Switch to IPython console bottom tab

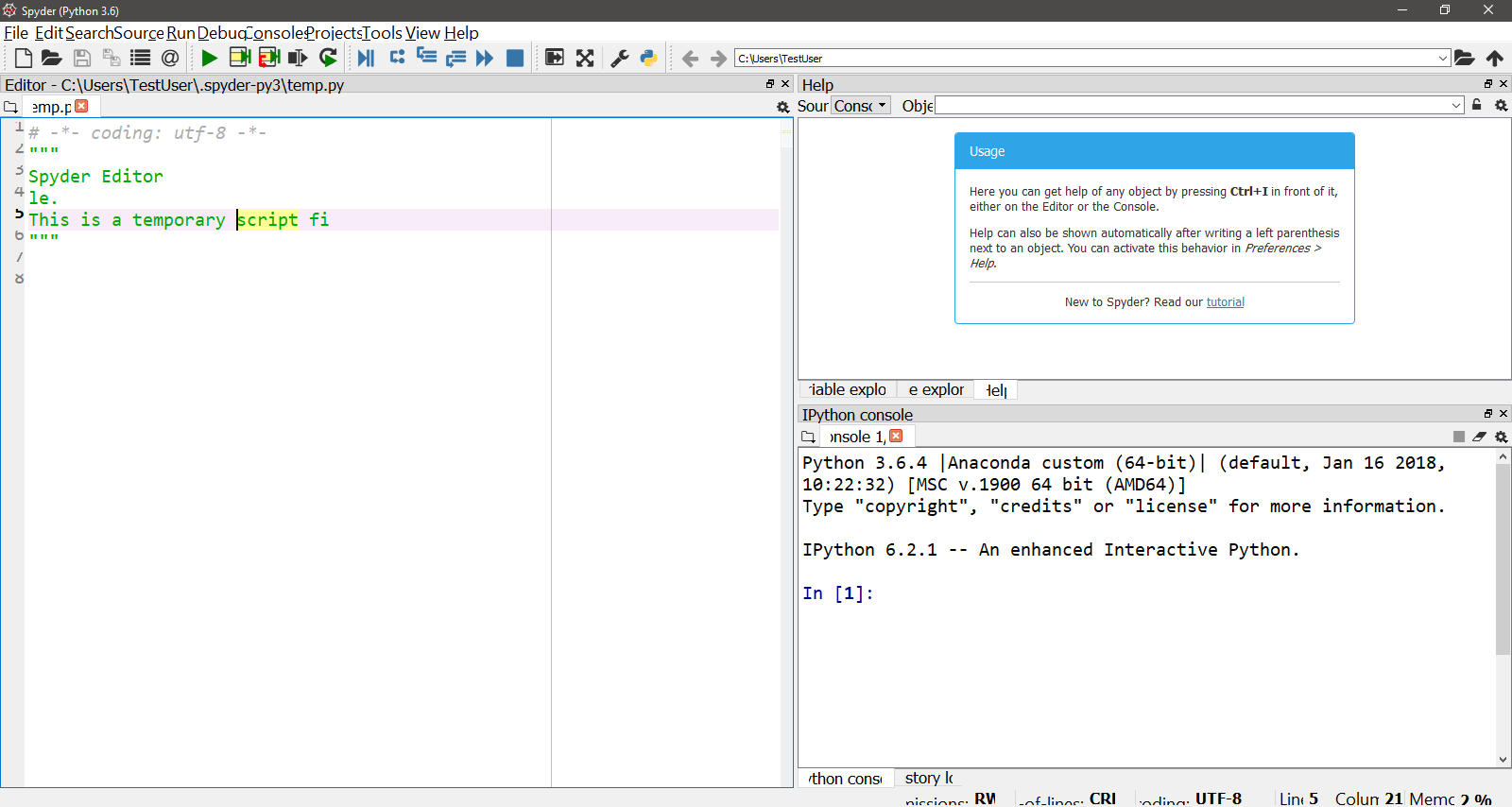(845, 779)
